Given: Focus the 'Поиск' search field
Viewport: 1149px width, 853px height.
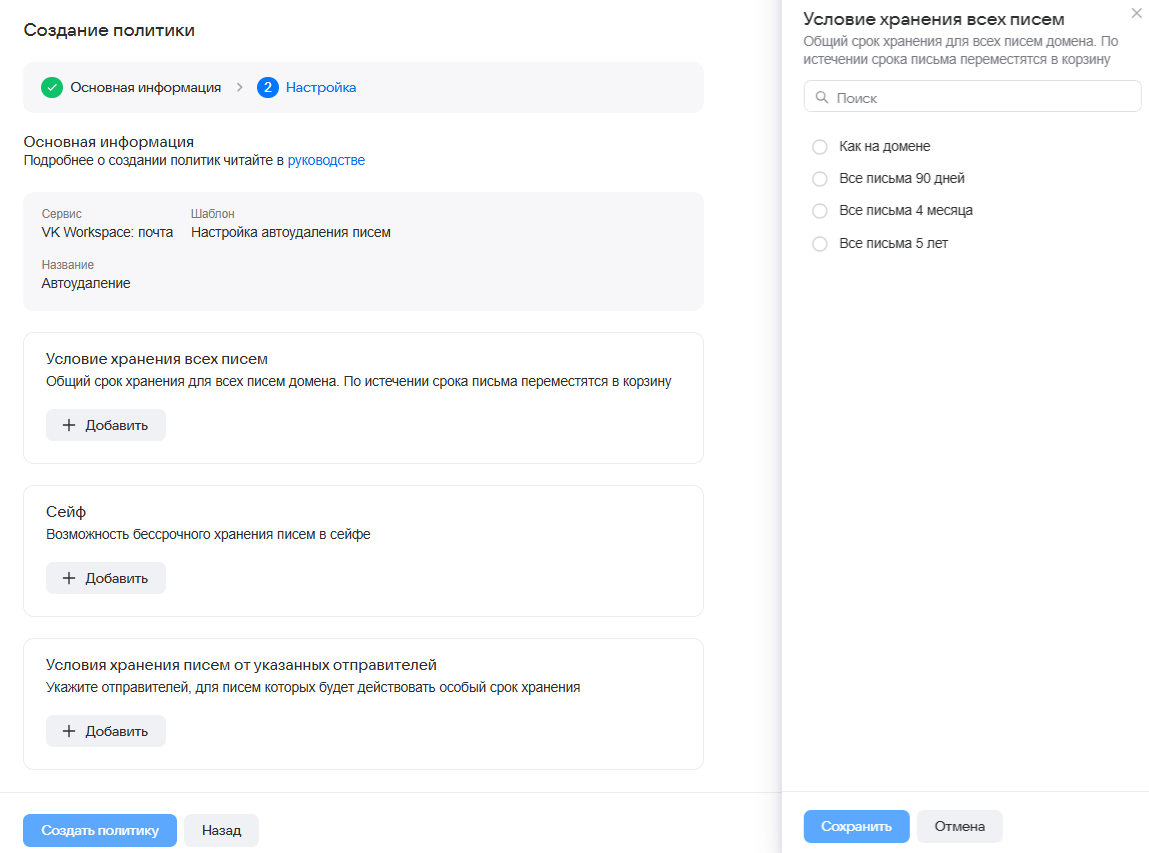Looking at the screenshot, I should [980, 98].
